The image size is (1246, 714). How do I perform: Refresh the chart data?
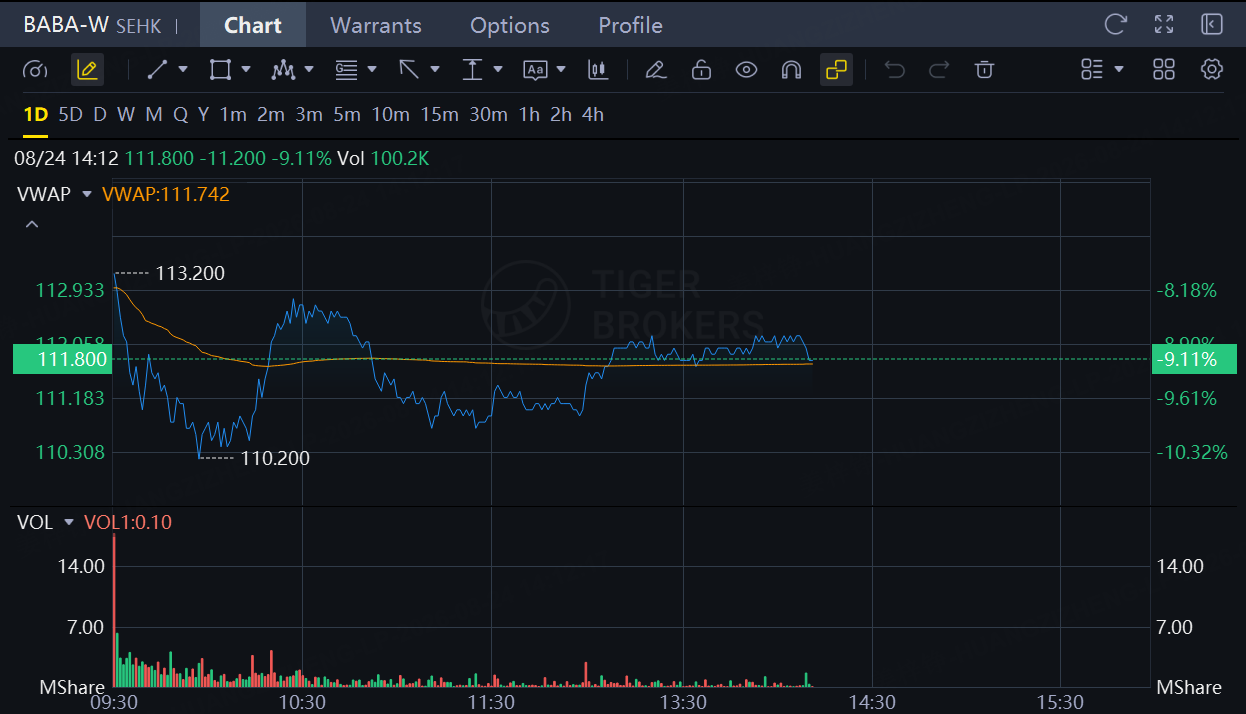point(1116,25)
